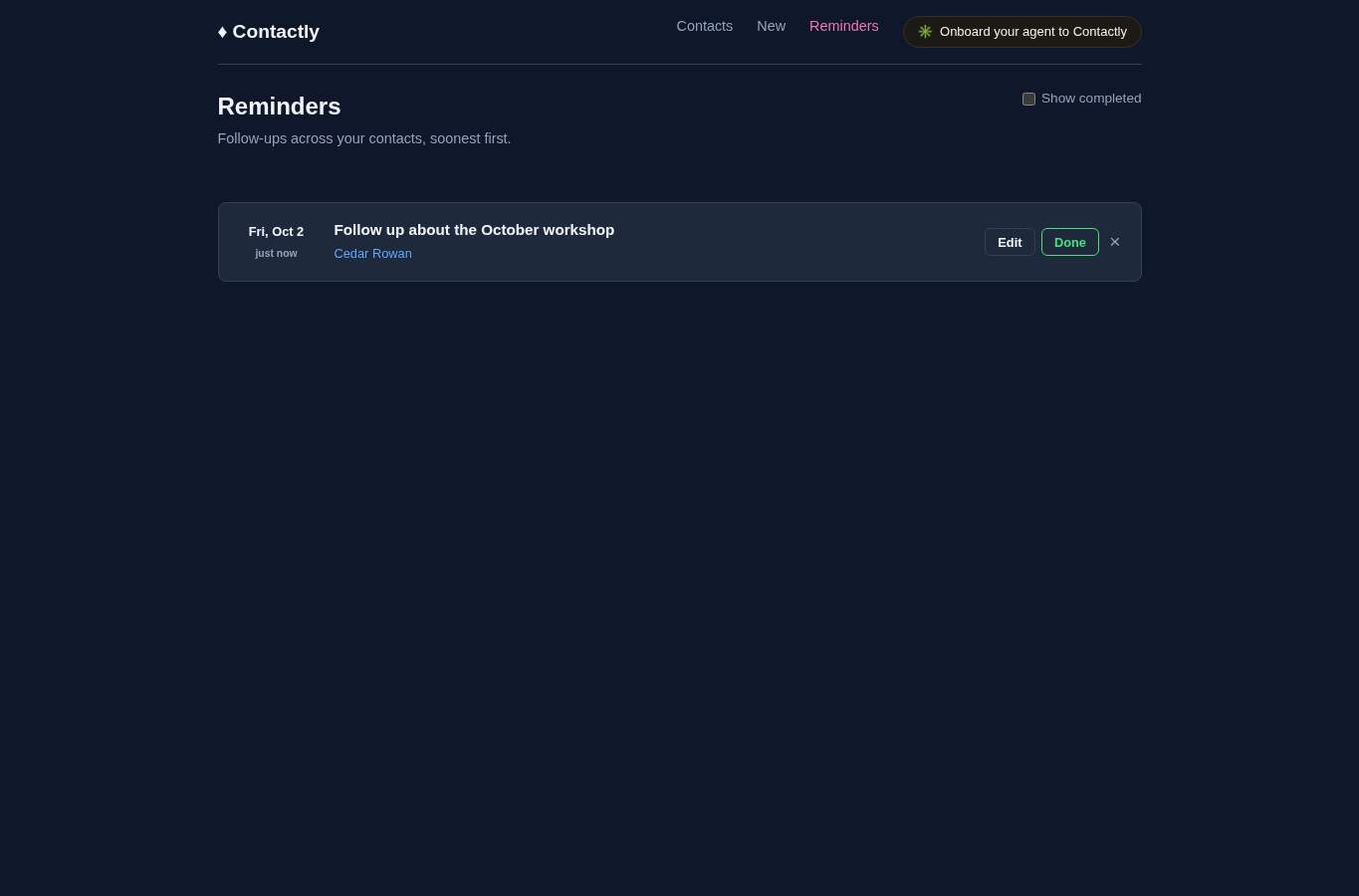Open the Contactly logo home link
This screenshot has width=1359, height=896.
[269, 32]
